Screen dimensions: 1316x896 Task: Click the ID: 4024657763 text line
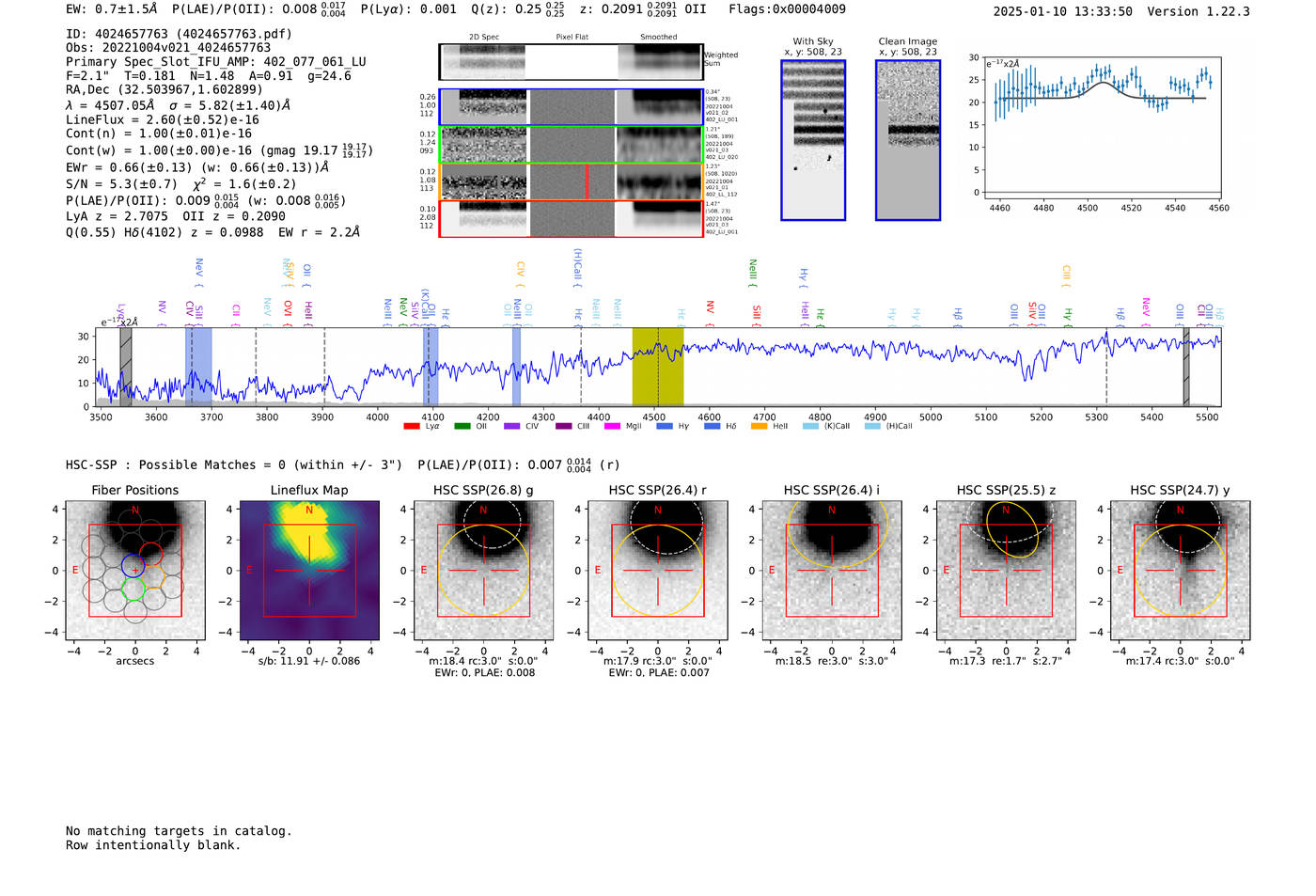[179, 34]
